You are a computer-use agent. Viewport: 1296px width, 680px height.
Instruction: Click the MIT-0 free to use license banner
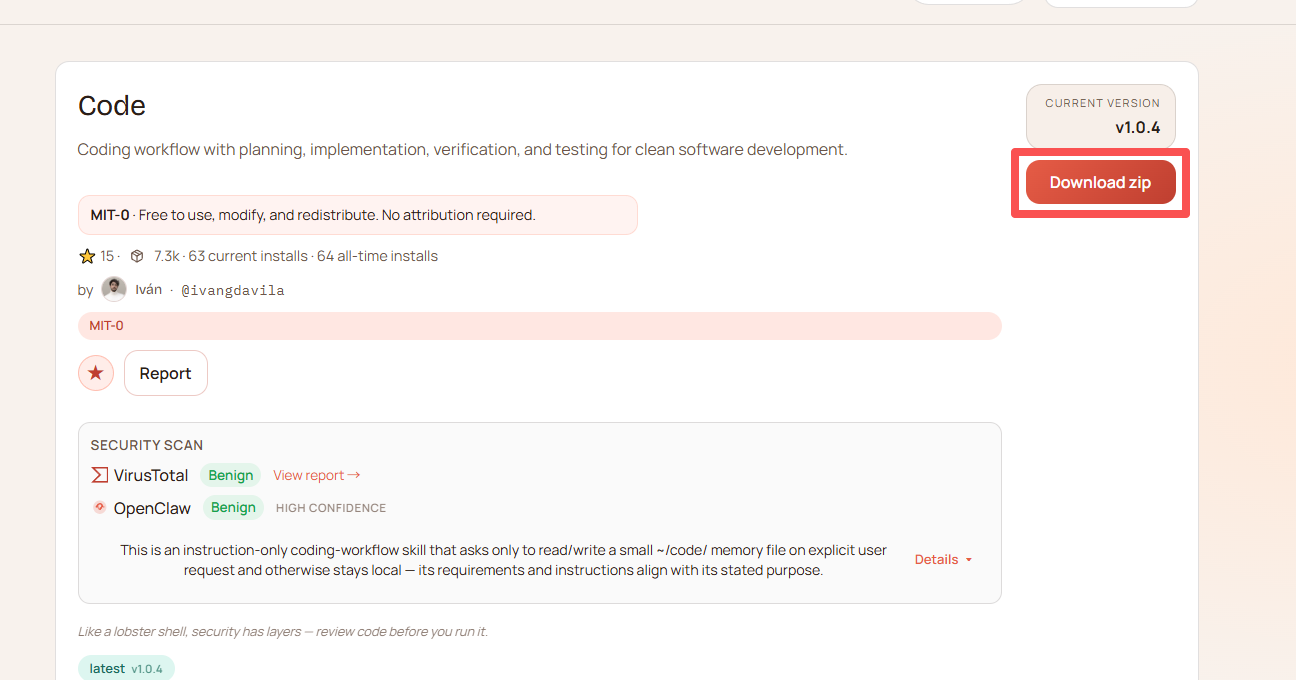(357, 215)
